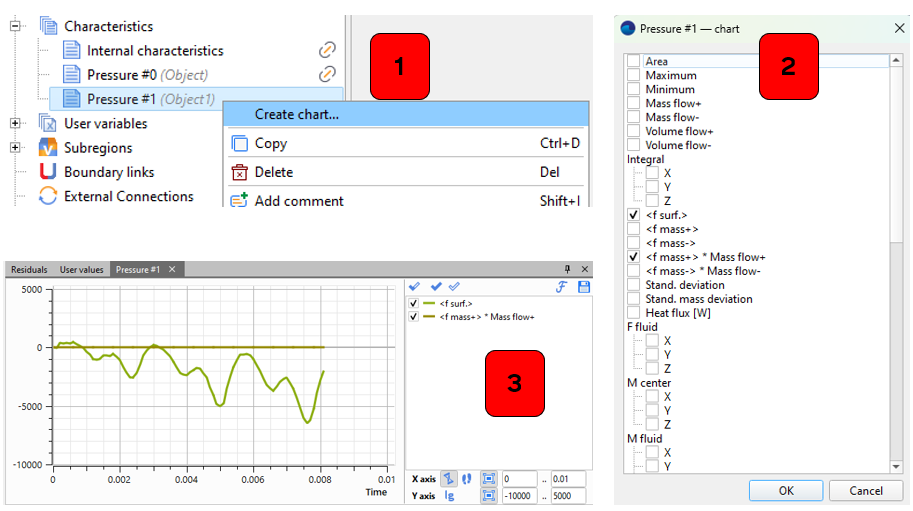
Task: Click the function F icon in chart panel
Action: [562, 287]
